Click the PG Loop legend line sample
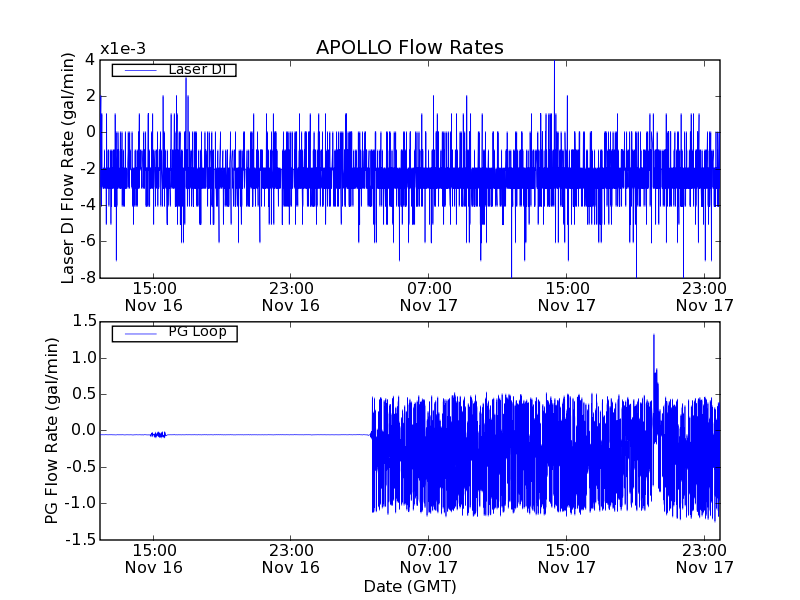The height and width of the screenshot is (600, 800). (x=141, y=334)
